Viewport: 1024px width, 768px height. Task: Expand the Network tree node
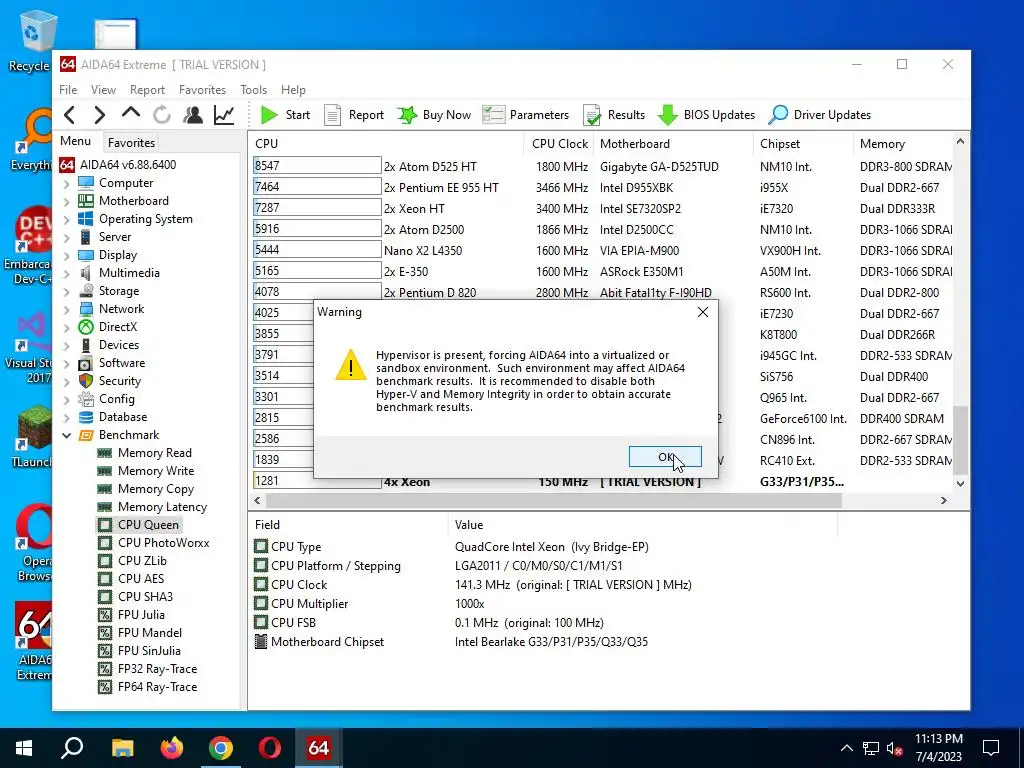tap(66, 310)
